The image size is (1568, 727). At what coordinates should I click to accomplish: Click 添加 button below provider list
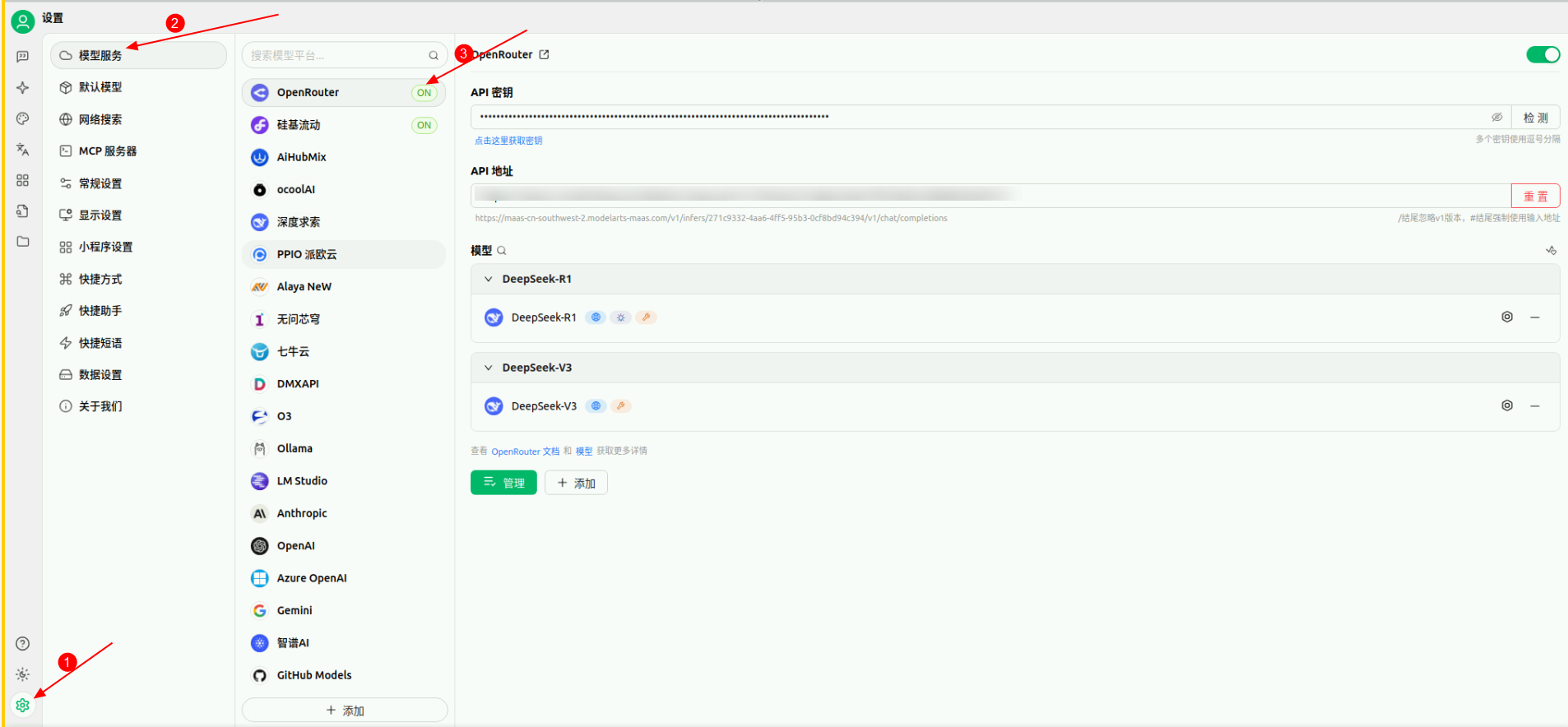[345, 711]
